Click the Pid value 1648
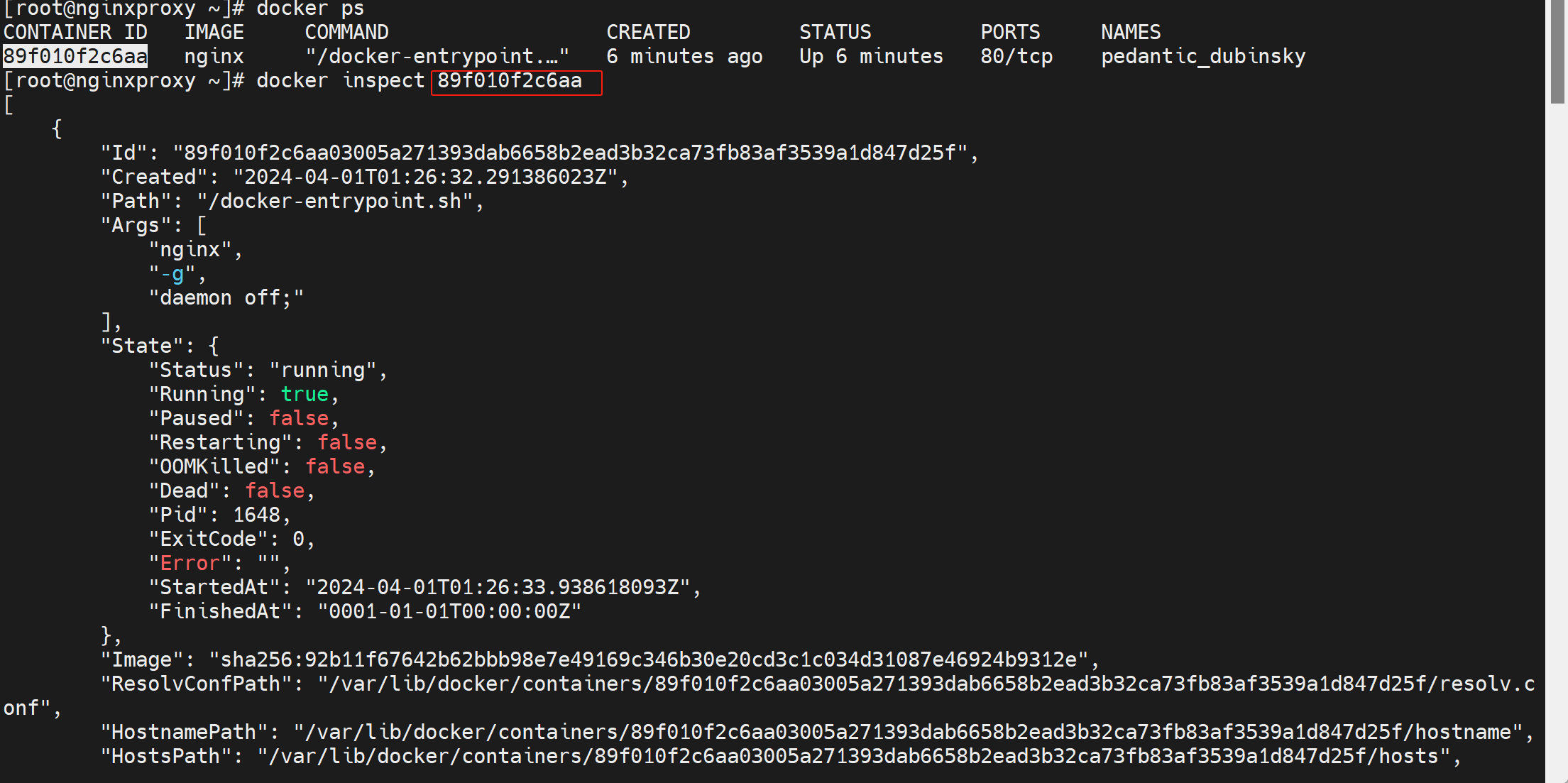The image size is (1568, 783). [256, 515]
